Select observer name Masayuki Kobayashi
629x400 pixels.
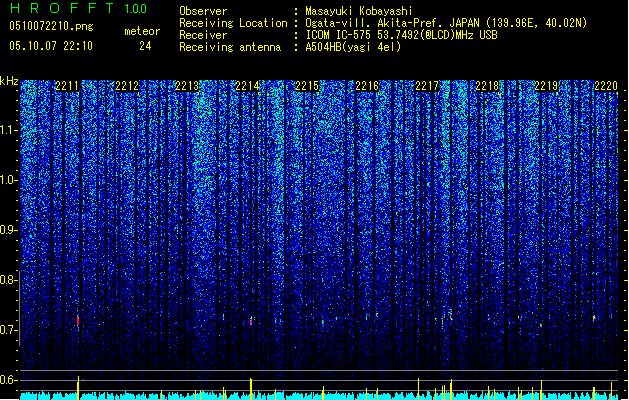(x=359, y=11)
